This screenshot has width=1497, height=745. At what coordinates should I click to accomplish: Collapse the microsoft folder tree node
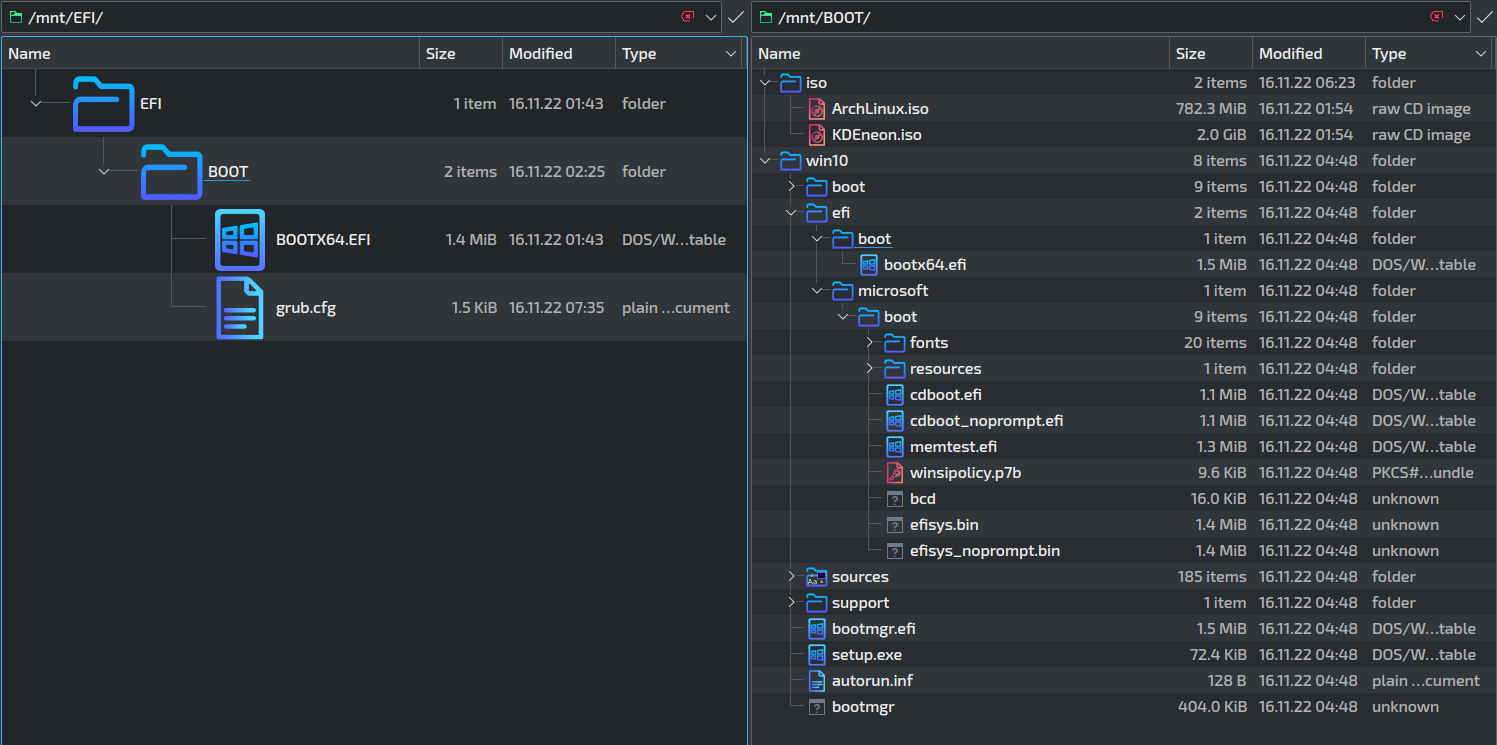[817, 291]
